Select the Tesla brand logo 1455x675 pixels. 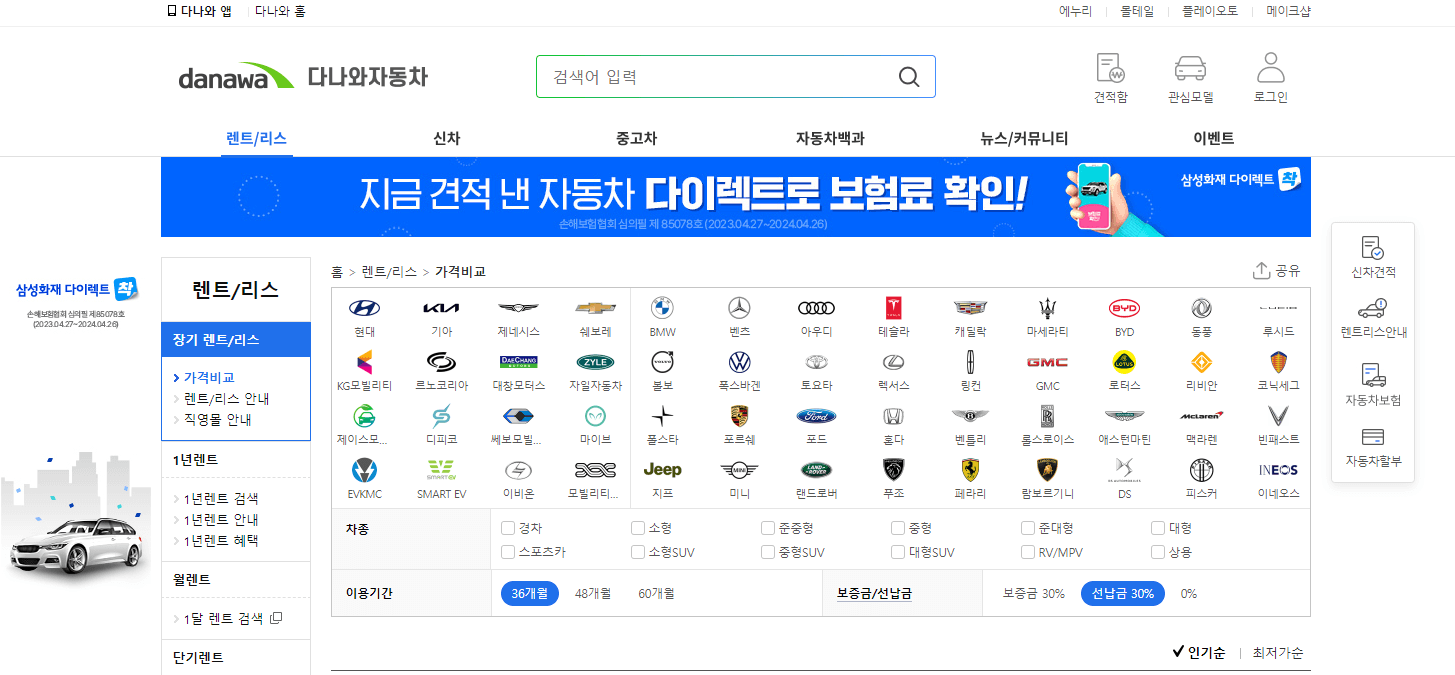point(894,310)
